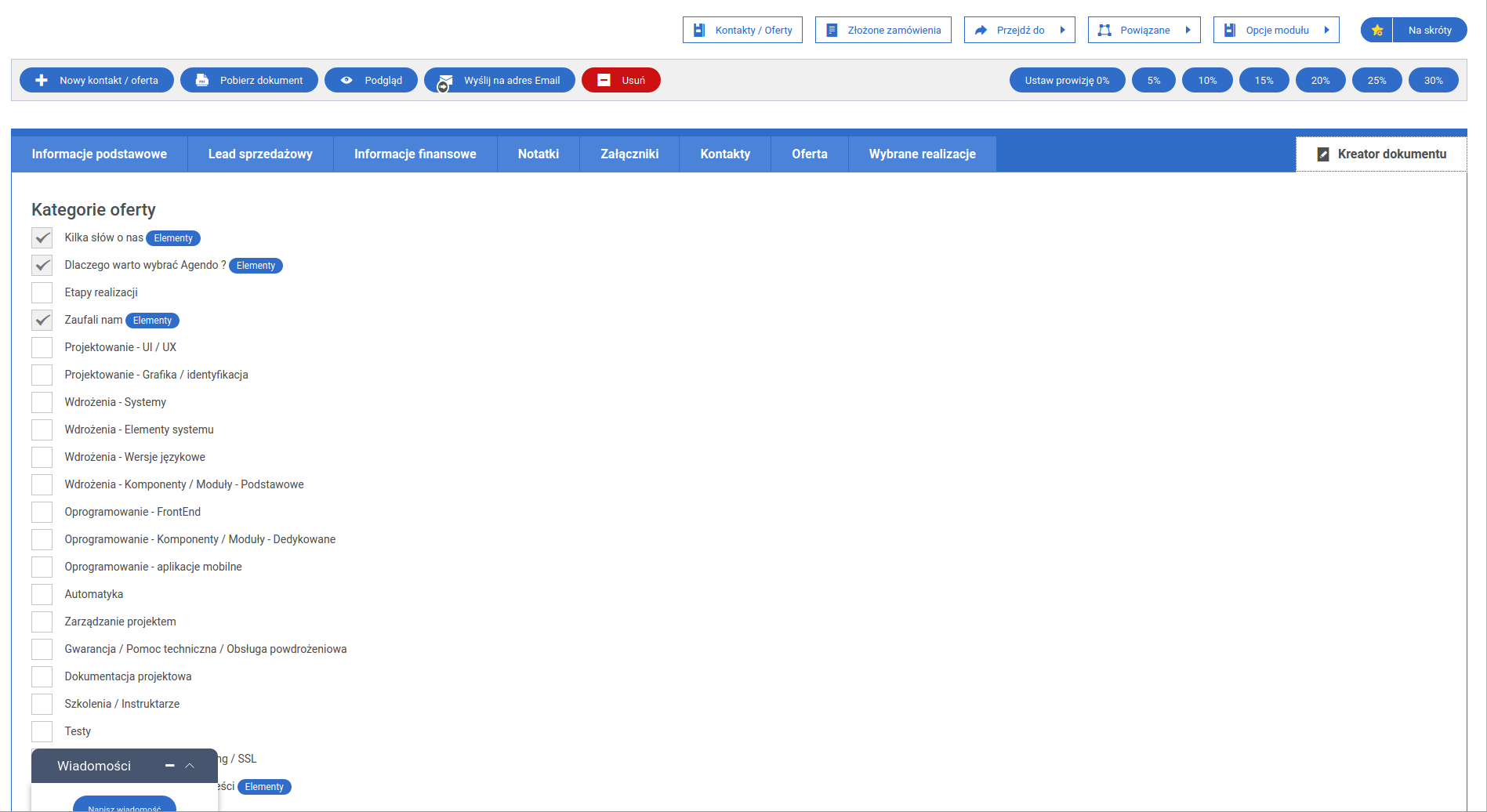Enable the Etapy realizacji checkbox
The image size is (1487, 812).
[42, 292]
